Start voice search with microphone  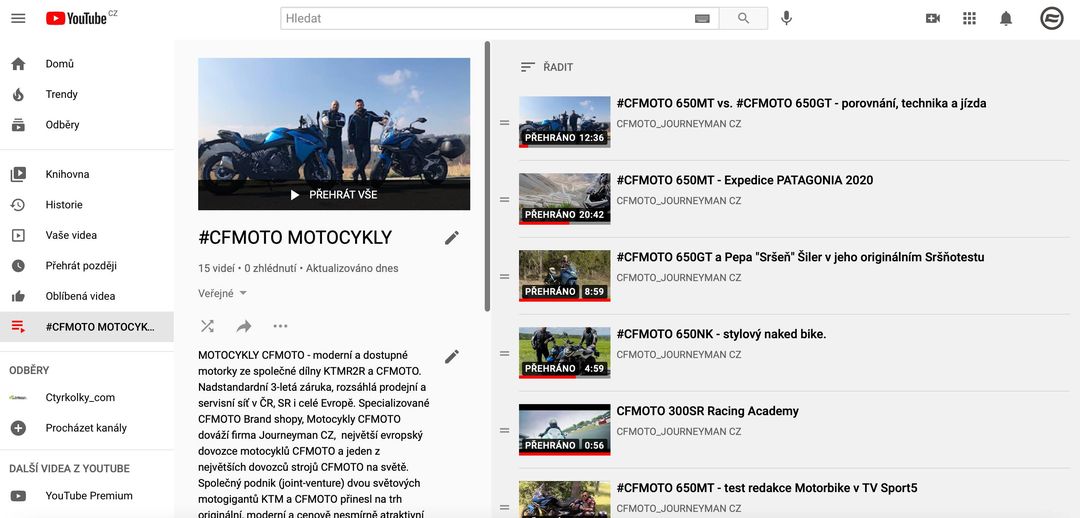pos(787,19)
